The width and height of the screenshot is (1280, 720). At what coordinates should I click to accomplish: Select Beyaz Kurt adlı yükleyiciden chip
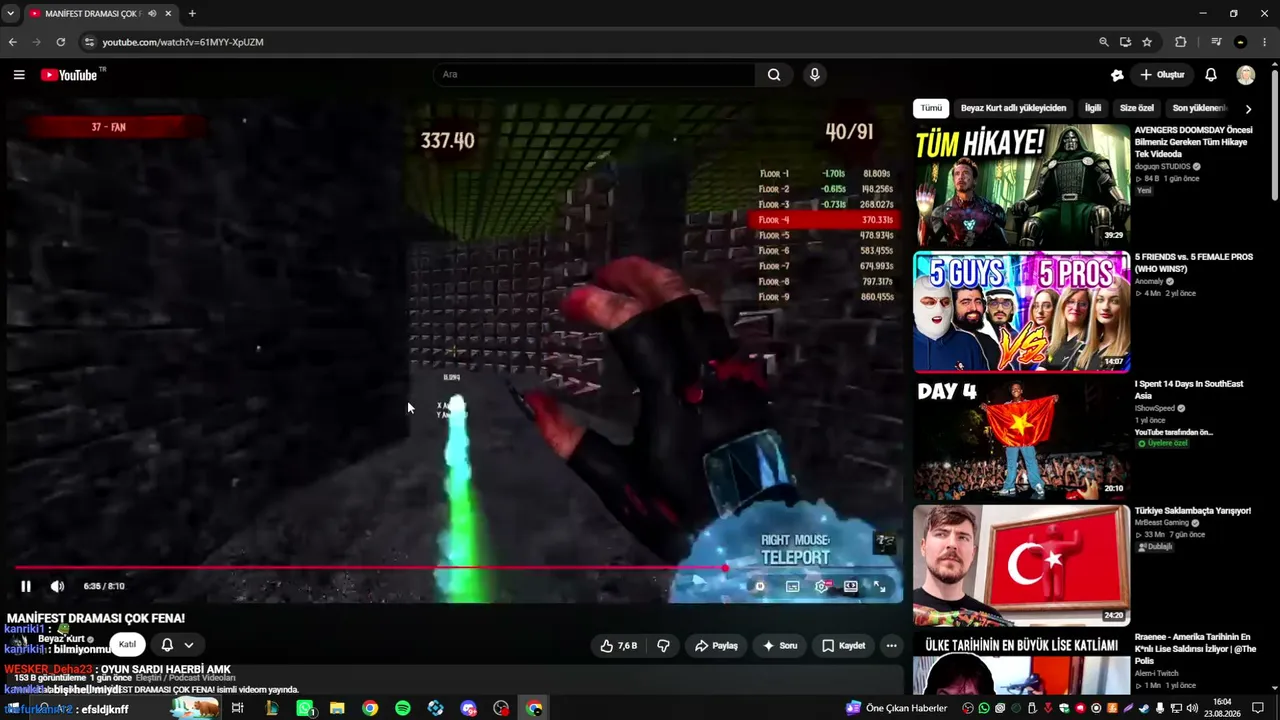tap(1013, 108)
